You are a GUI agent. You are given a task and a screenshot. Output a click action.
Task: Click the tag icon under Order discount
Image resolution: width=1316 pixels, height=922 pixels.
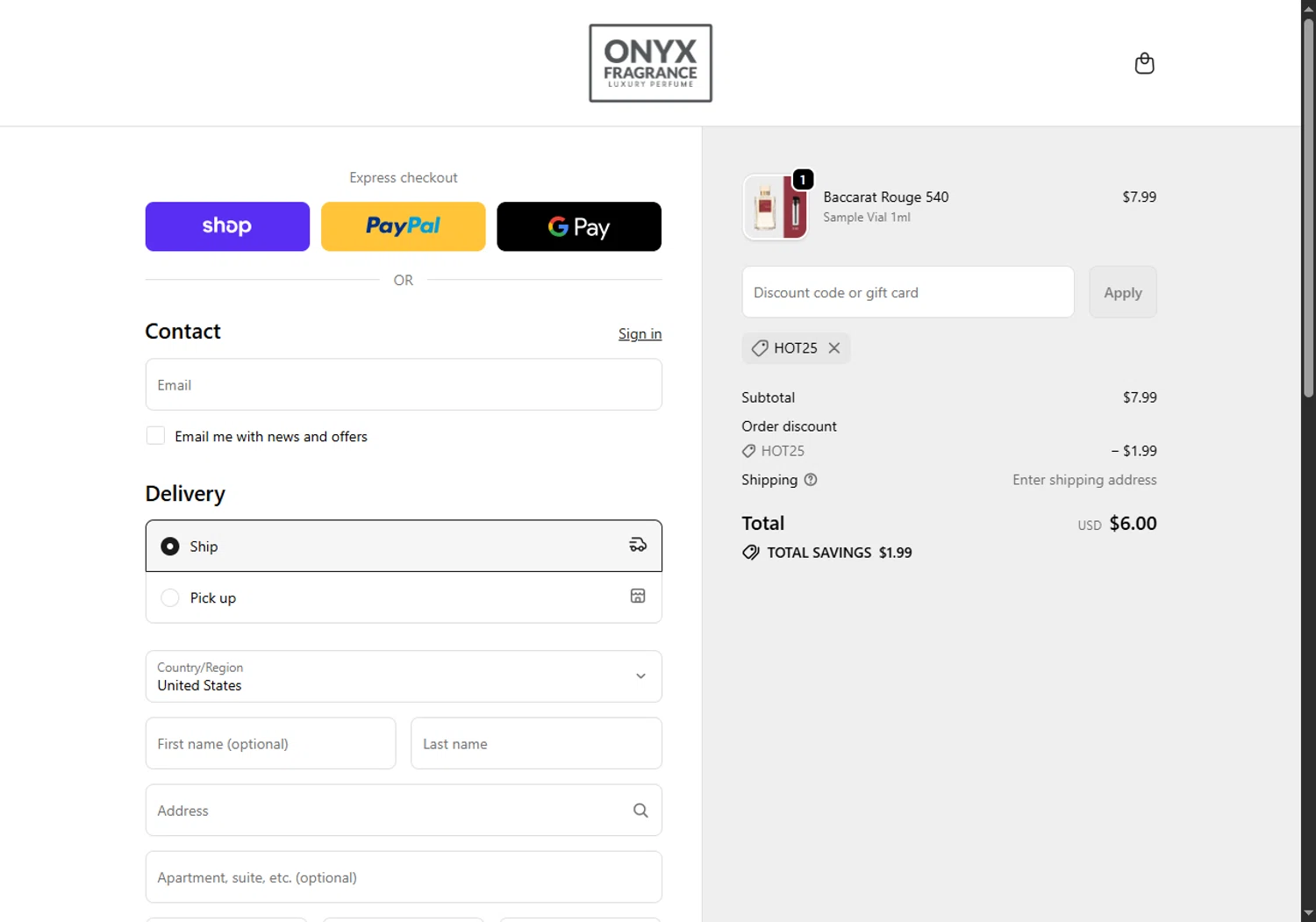748,451
